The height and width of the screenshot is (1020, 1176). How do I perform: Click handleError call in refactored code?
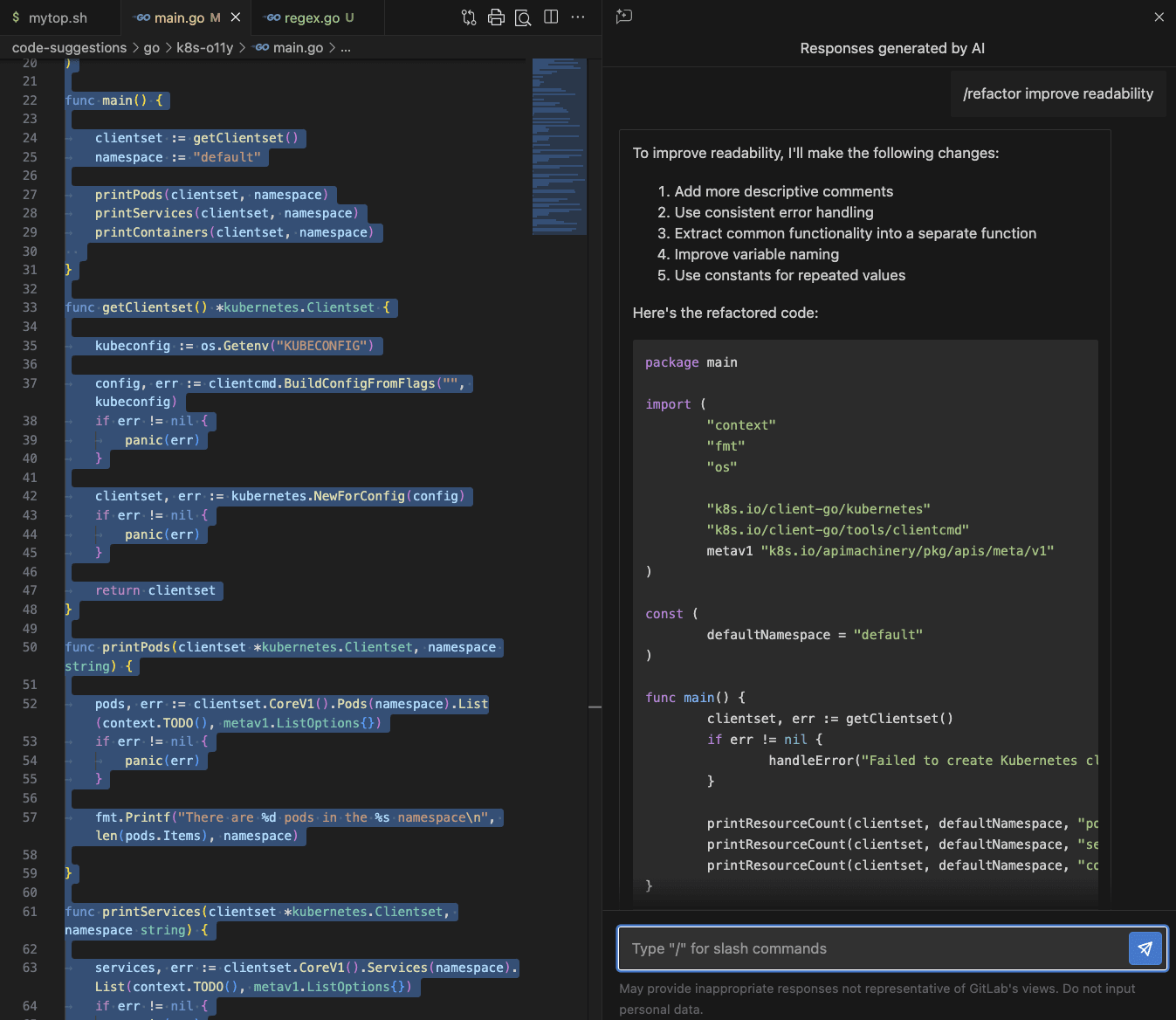click(933, 761)
